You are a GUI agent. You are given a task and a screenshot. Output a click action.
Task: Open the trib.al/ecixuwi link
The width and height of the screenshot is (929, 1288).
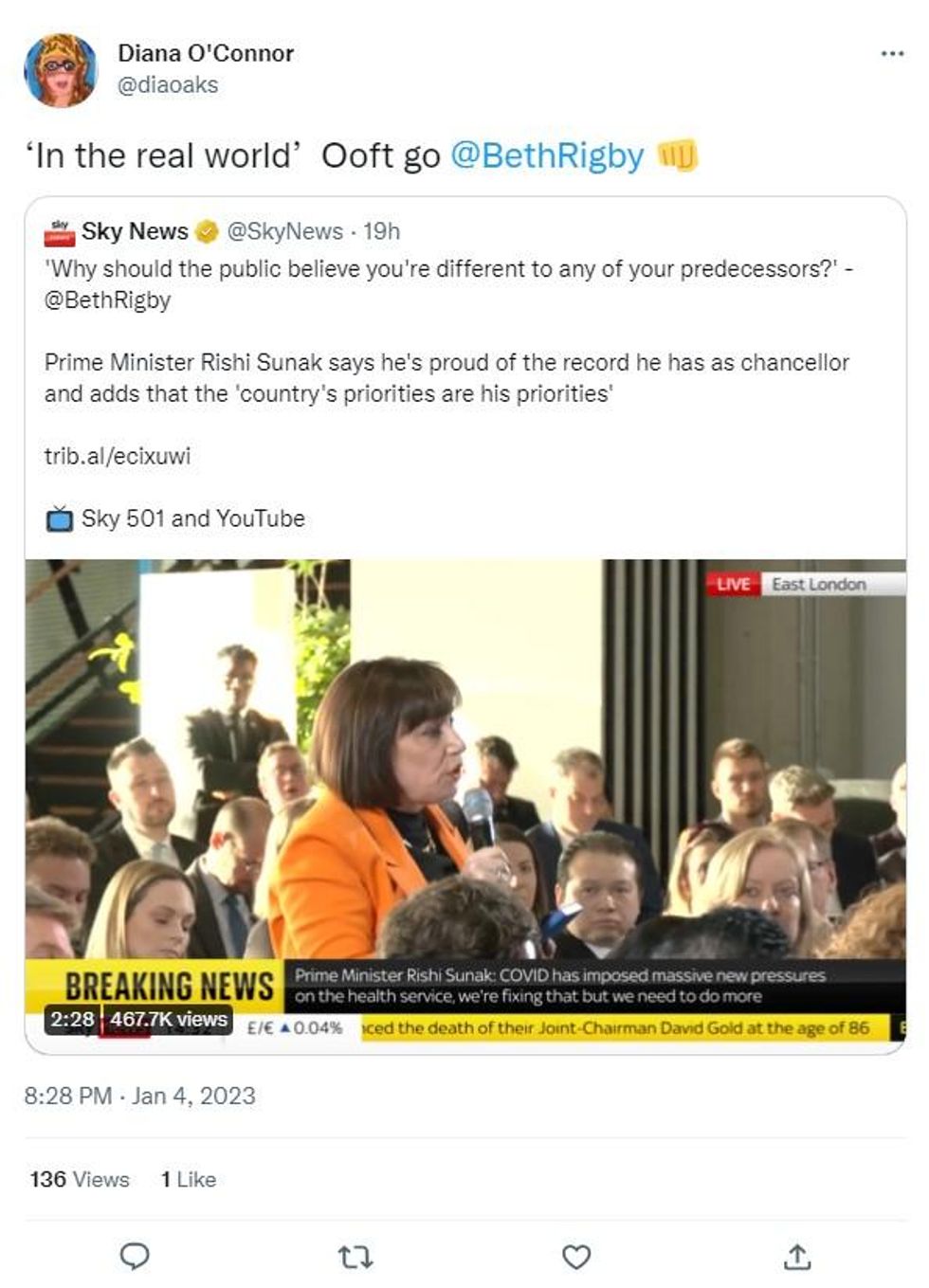(x=118, y=456)
